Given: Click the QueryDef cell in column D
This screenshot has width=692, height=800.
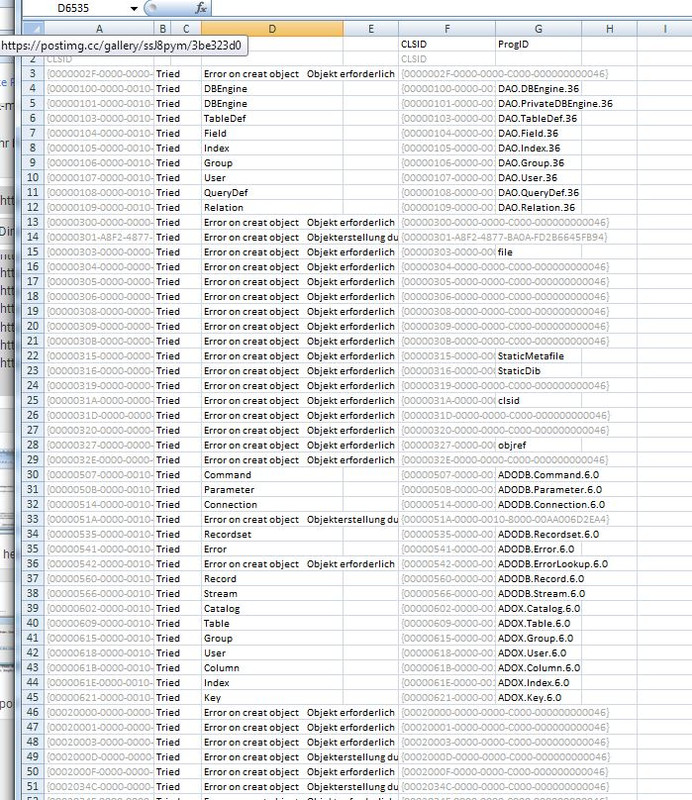Looking at the screenshot, I should (x=272, y=193).
